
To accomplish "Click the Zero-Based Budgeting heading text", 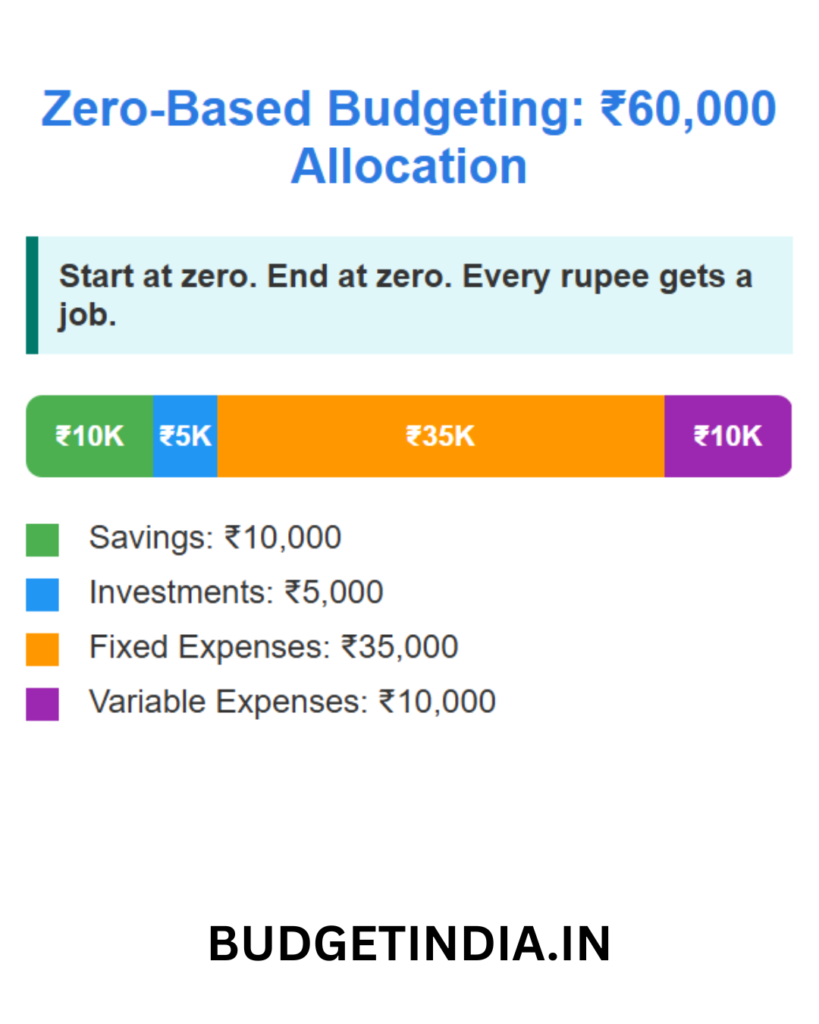I will pos(313,108).
